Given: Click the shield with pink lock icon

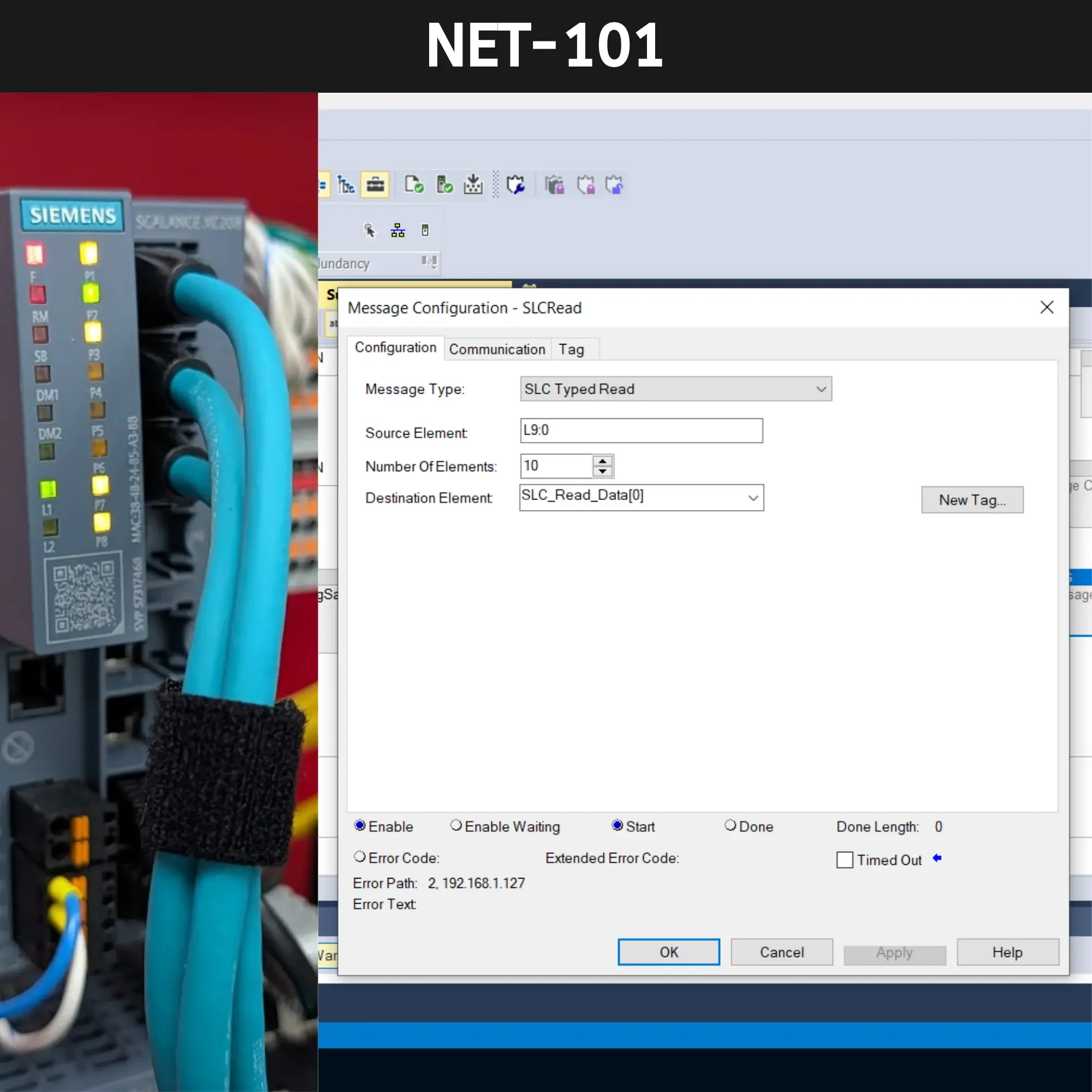Looking at the screenshot, I should (x=585, y=185).
